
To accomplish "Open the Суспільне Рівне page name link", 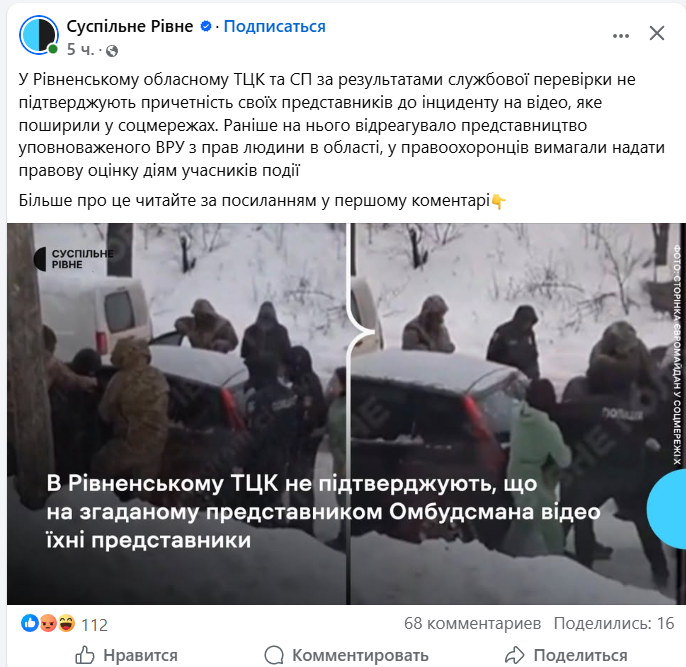I will 130,26.
